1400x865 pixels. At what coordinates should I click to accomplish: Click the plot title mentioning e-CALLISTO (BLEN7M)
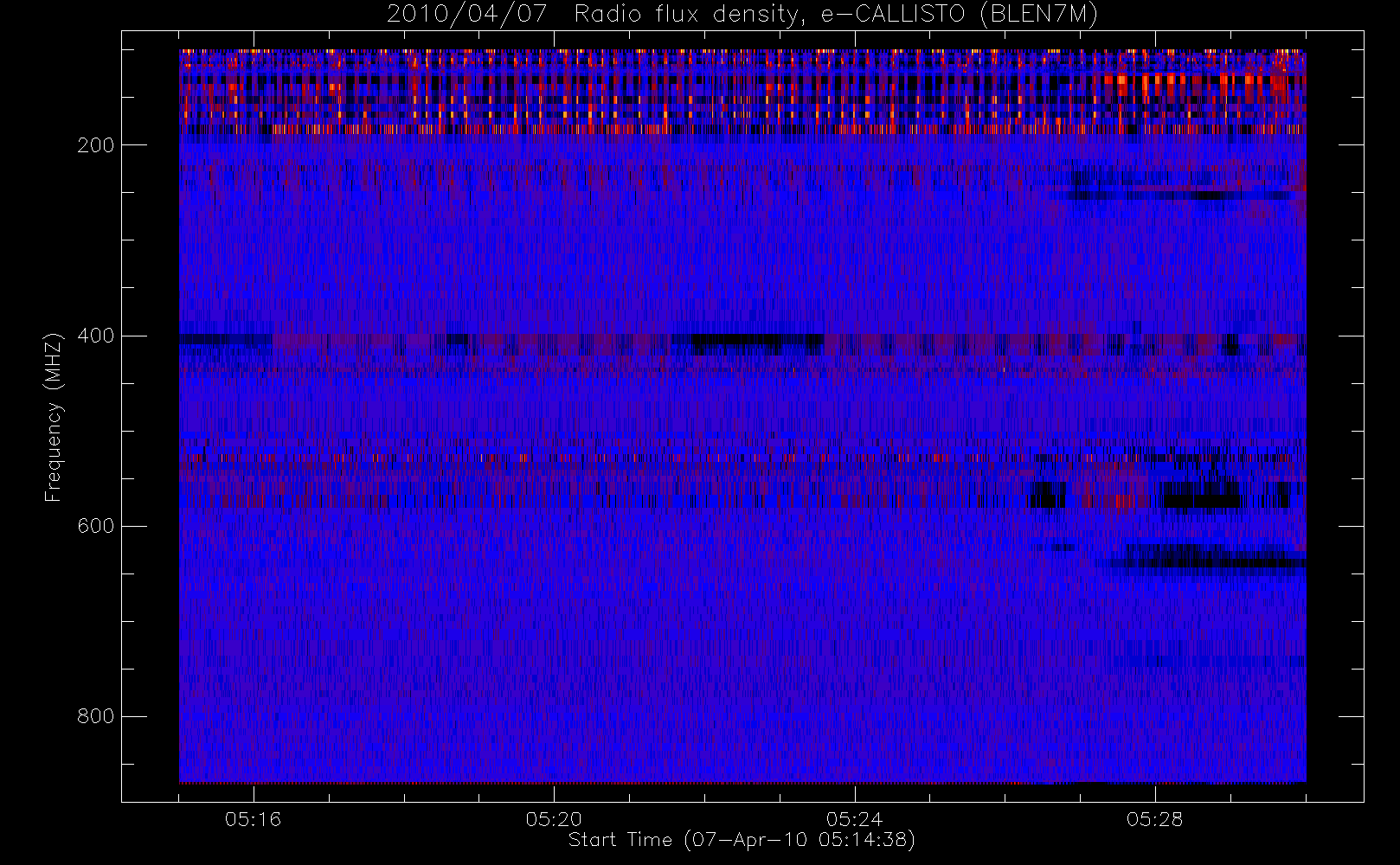tap(742, 15)
